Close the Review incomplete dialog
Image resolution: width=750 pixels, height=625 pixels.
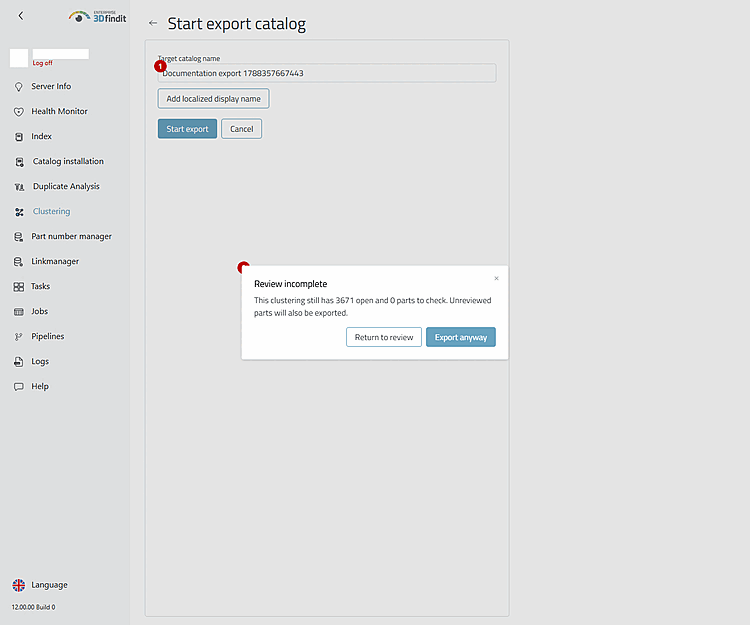496,278
